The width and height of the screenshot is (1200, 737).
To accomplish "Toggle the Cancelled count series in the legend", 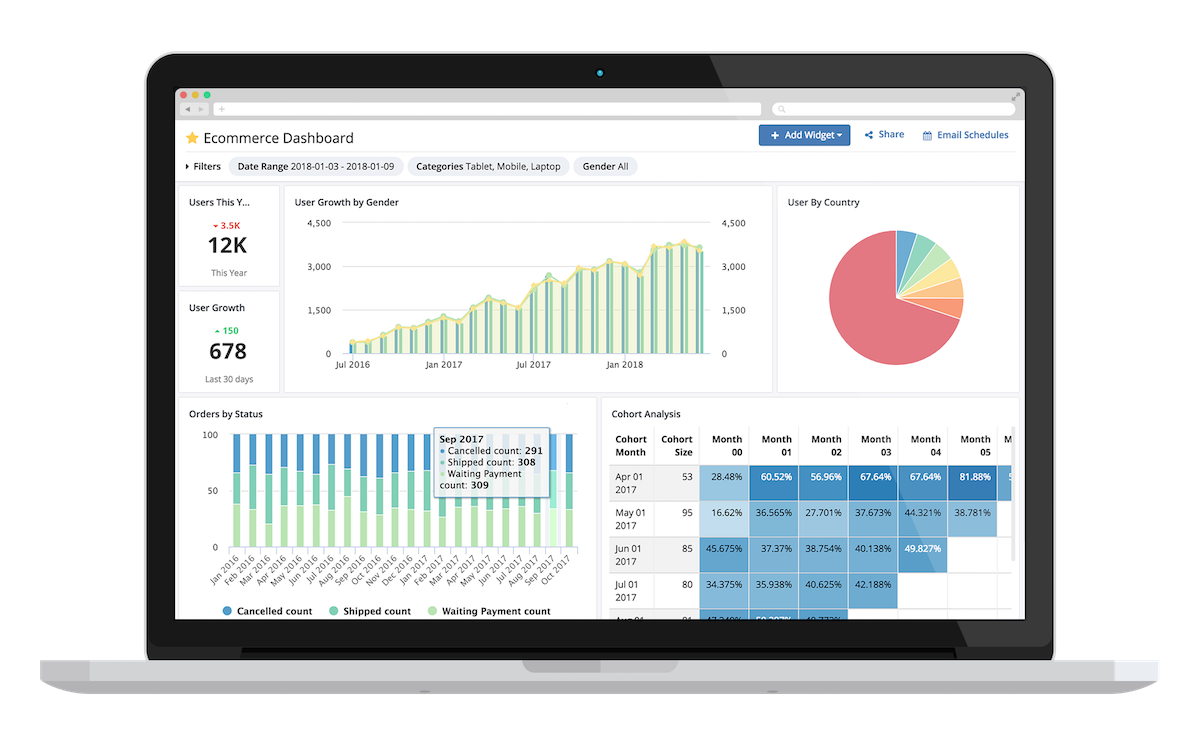I will click(273, 610).
